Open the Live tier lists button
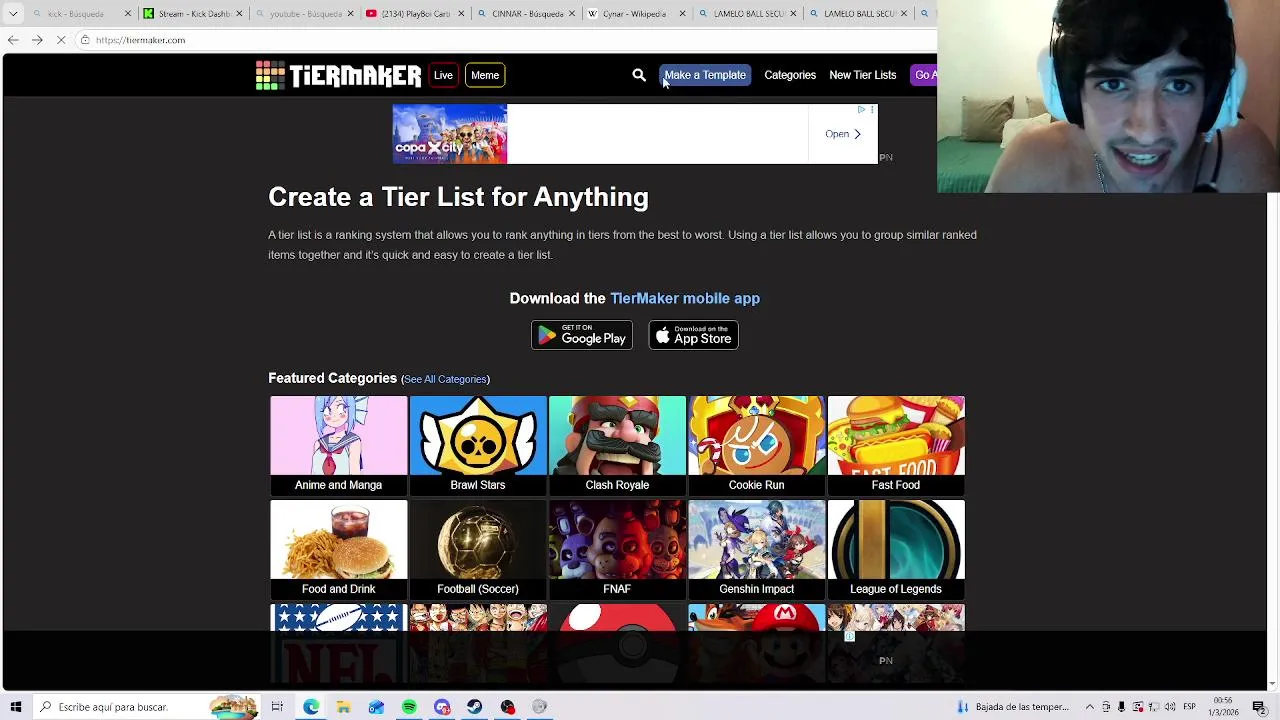 tap(443, 75)
